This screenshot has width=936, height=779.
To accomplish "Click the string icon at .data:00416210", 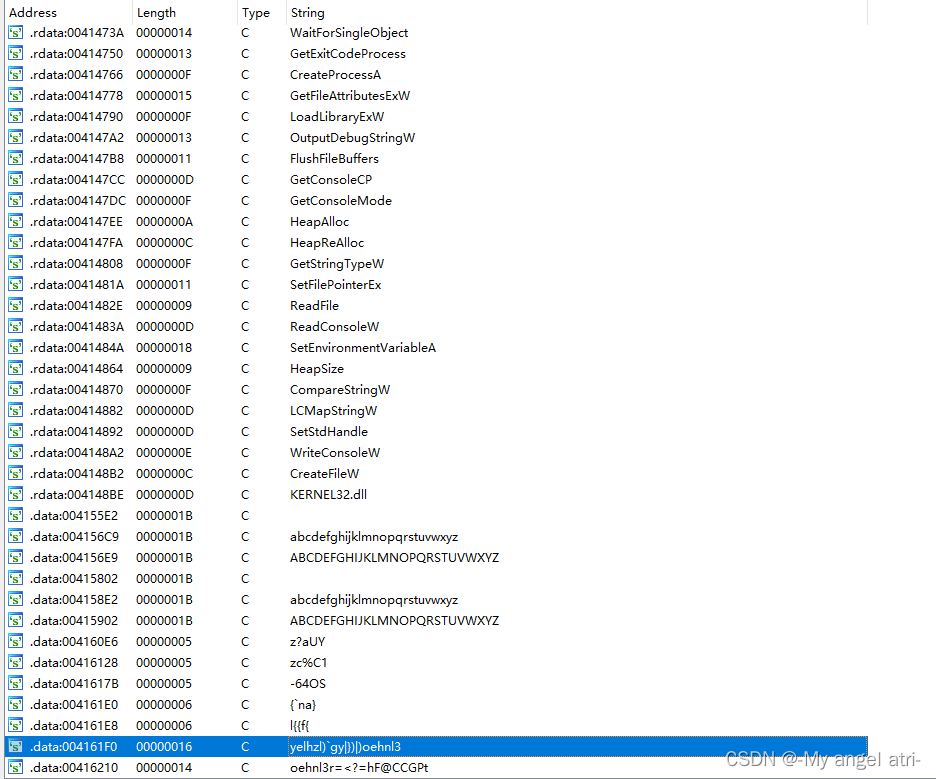I will [x=16, y=768].
